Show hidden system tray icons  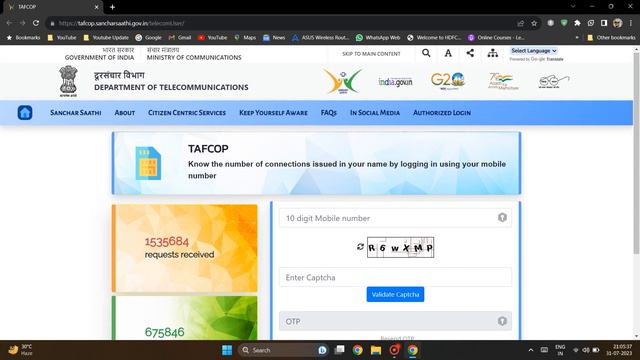[x=531, y=350]
